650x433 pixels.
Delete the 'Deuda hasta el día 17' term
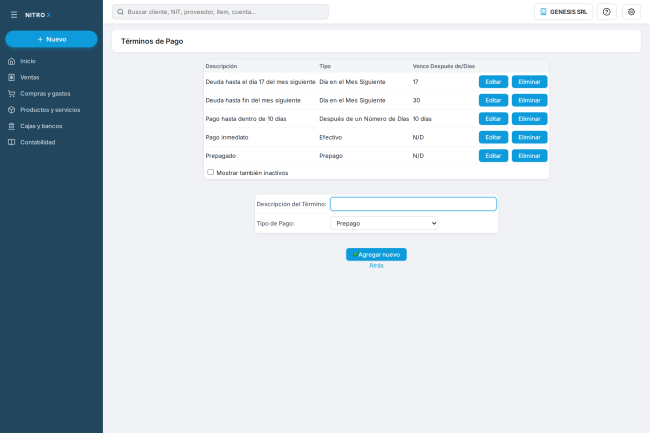[529, 82]
